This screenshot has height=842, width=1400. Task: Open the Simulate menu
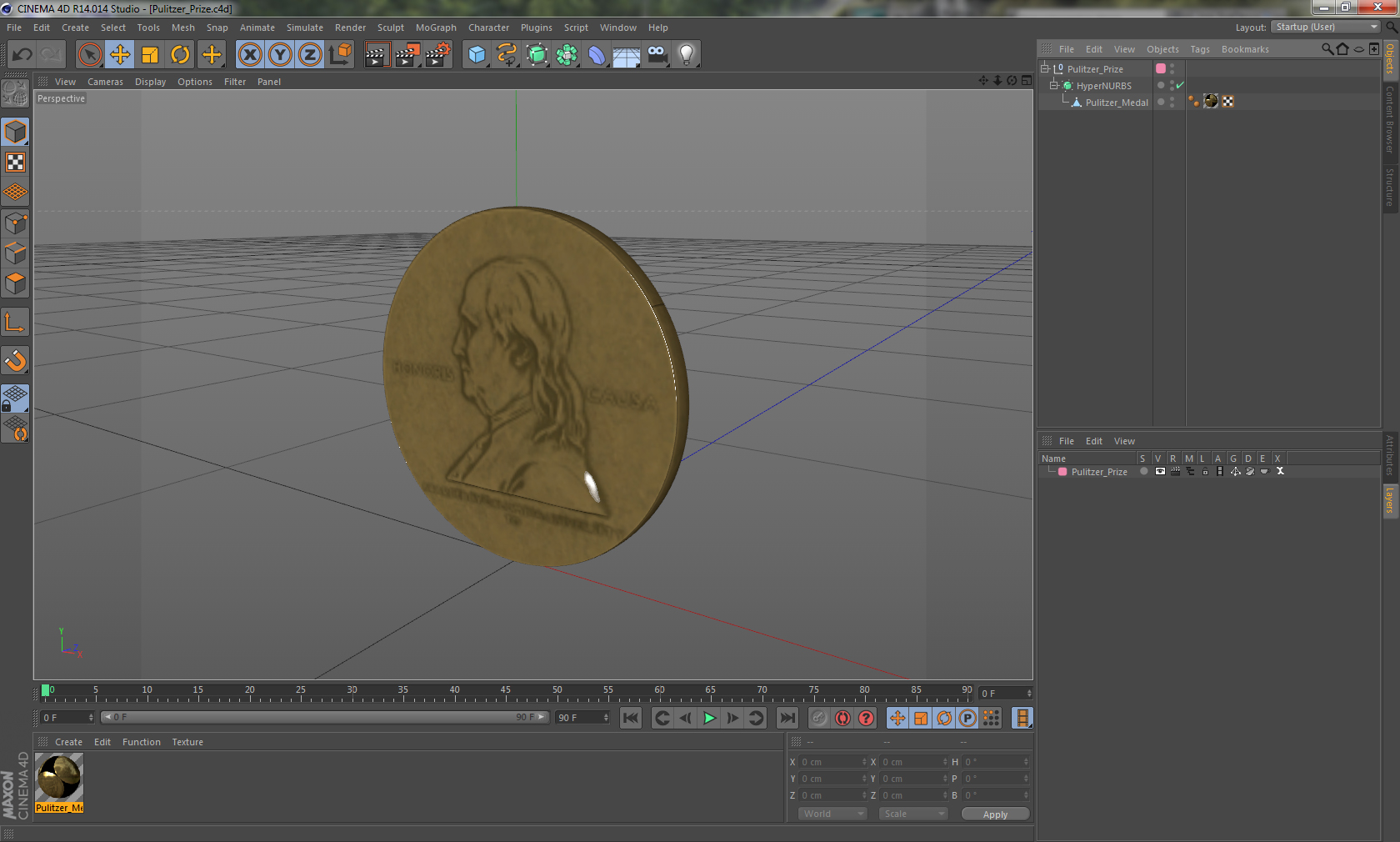(305, 28)
